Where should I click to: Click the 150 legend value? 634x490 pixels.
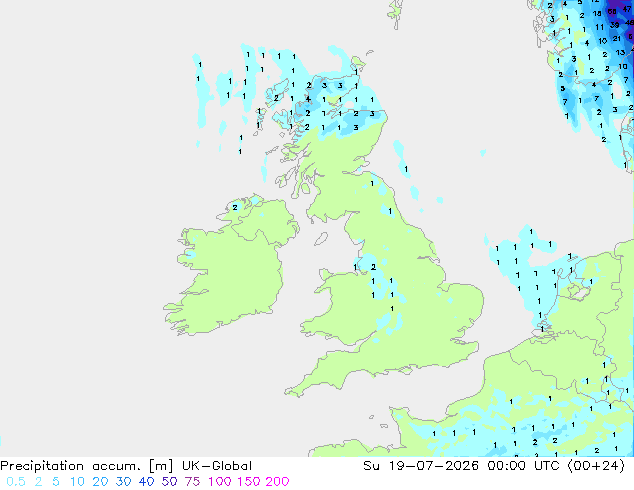tap(249, 482)
